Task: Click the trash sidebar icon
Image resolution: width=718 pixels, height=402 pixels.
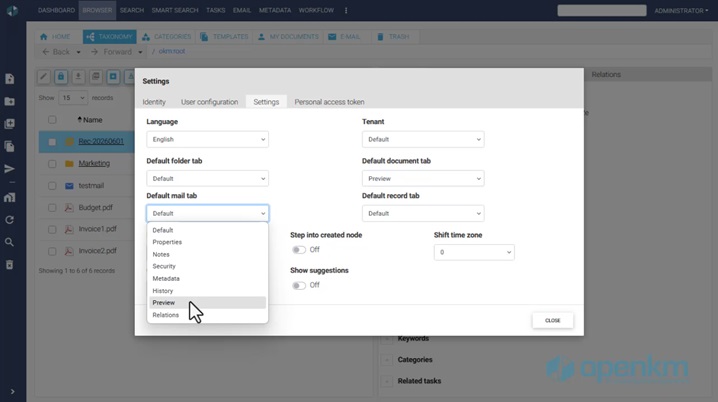Action: (9, 265)
